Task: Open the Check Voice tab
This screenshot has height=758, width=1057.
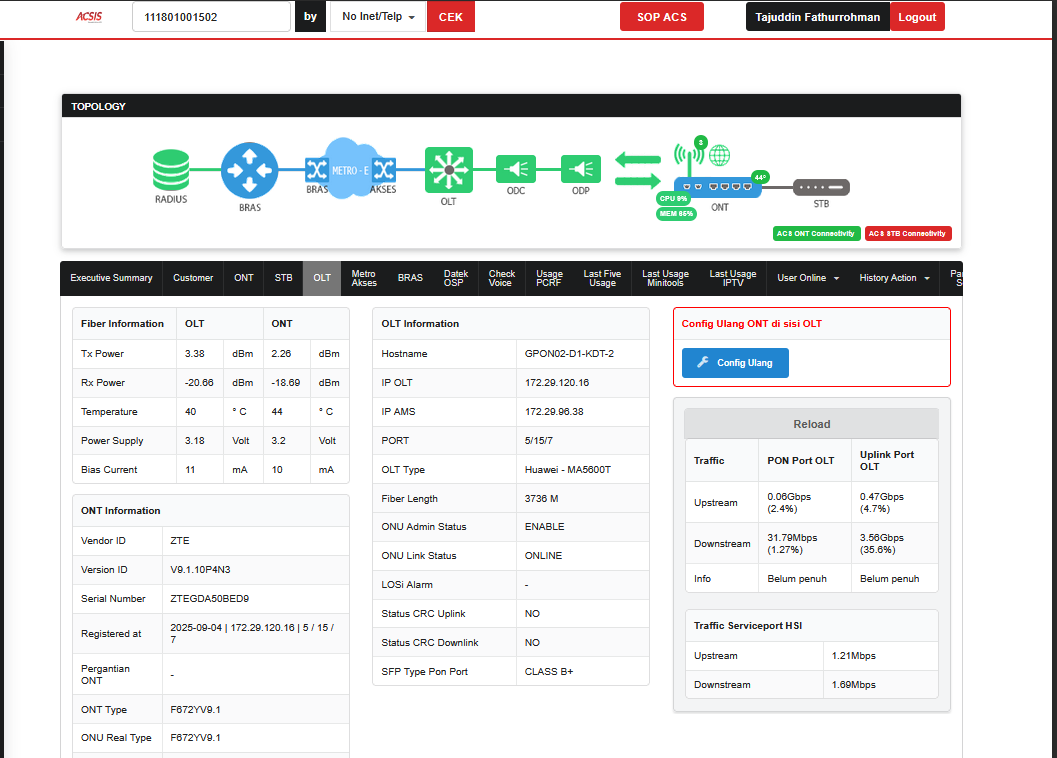Action: click(501, 278)
